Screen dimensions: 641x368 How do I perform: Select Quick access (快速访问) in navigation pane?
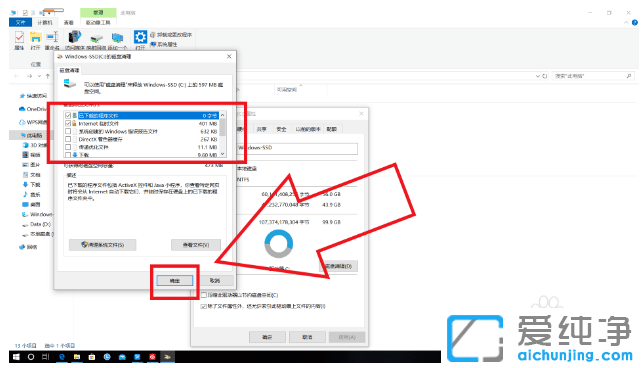tap(33, 96)
